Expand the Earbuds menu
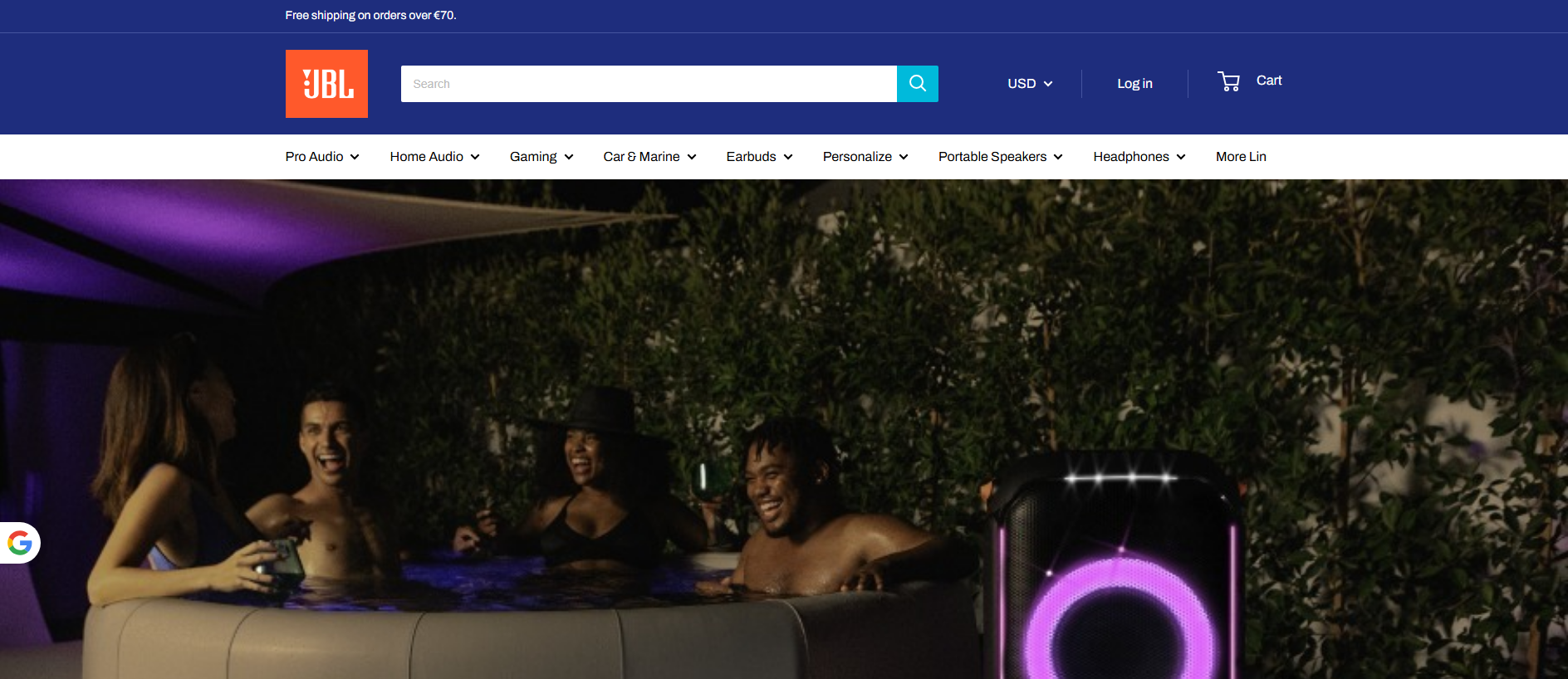Screen dimensions: 1568x679 click(x=759, y=157)
